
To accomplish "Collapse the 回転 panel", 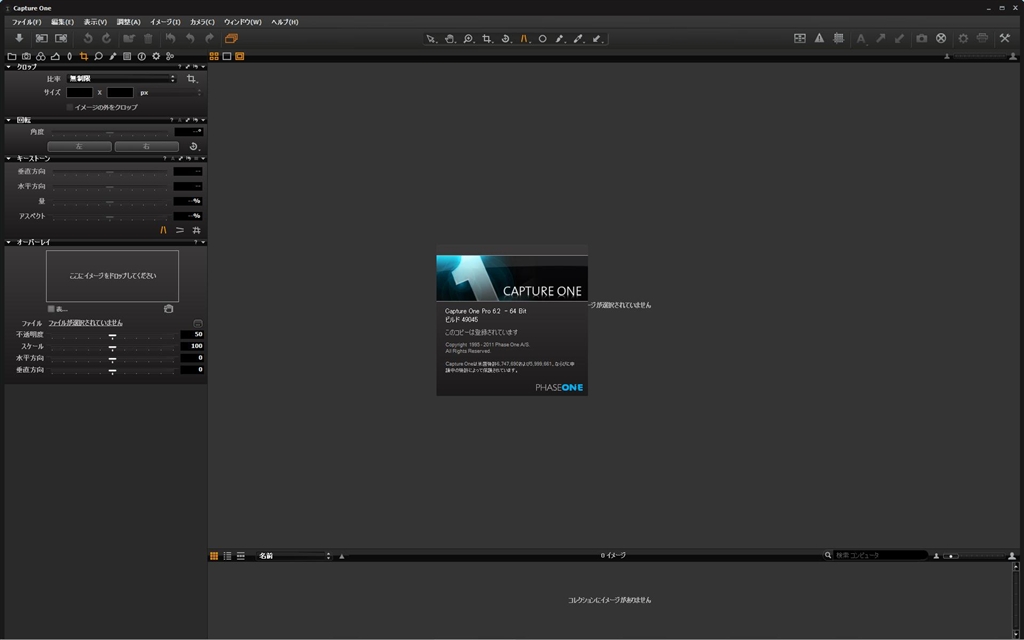I will [8, 120].
